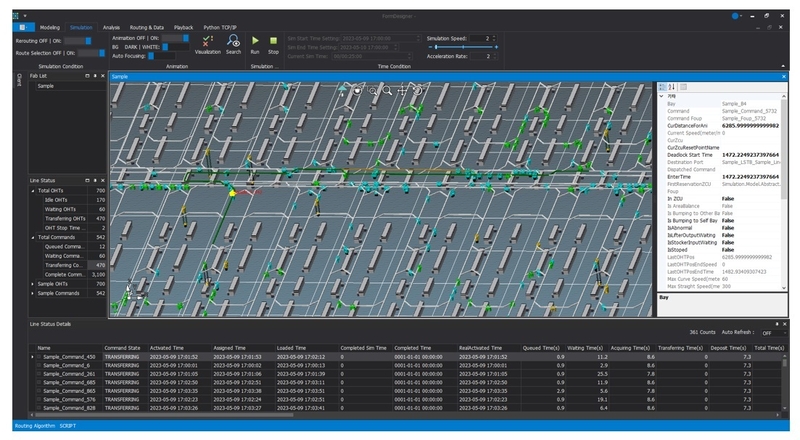This screenshot has width=800, height=440.
Task: Pin the Line Status Details panel
Action: pyautogui.click(x=777, y=324)
